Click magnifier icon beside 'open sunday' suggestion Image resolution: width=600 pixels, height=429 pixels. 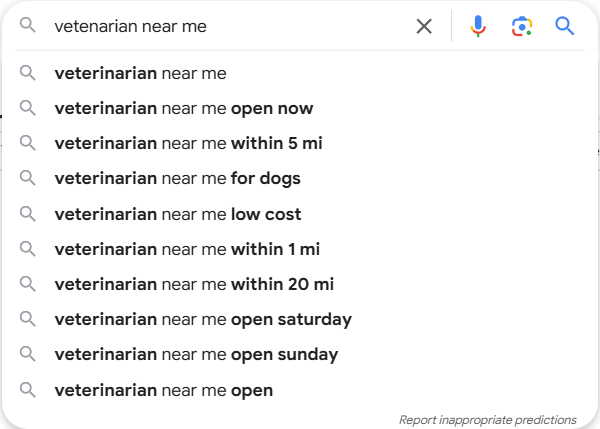click(28, 354)
